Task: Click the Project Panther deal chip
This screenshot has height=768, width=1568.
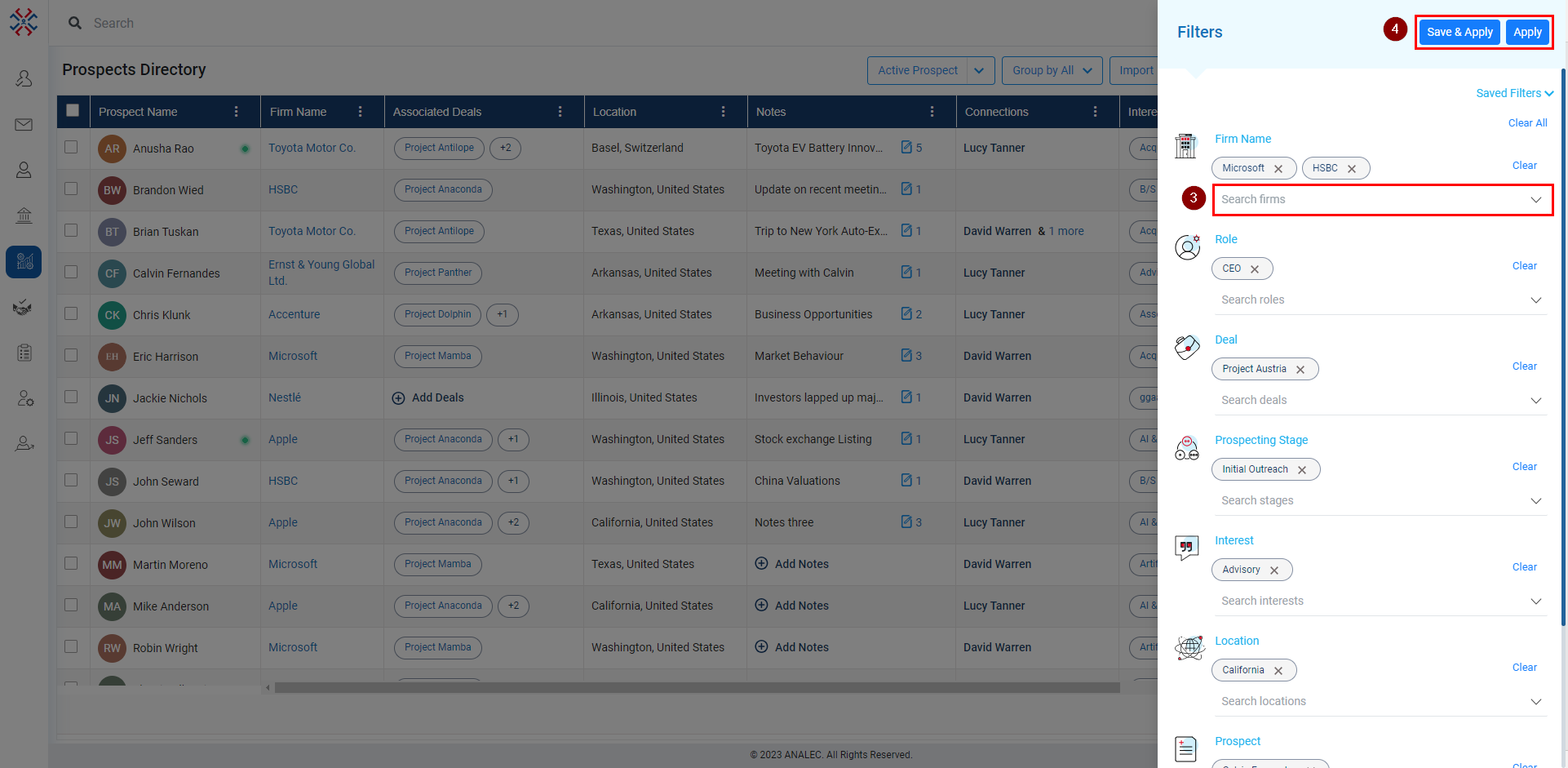Action: click(x=438, y=273)
